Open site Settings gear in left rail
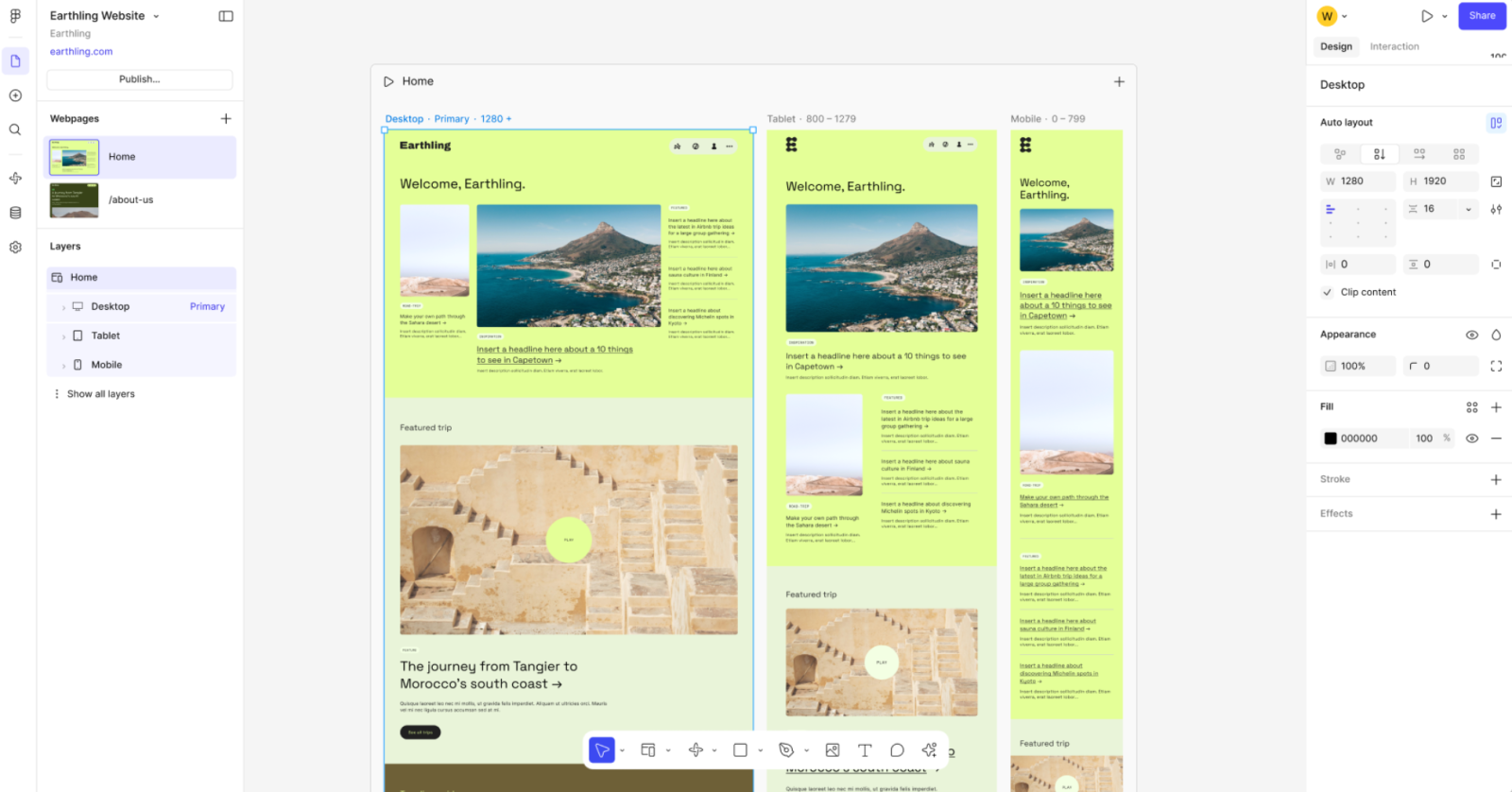1512x792 pixels. point(15,247)
